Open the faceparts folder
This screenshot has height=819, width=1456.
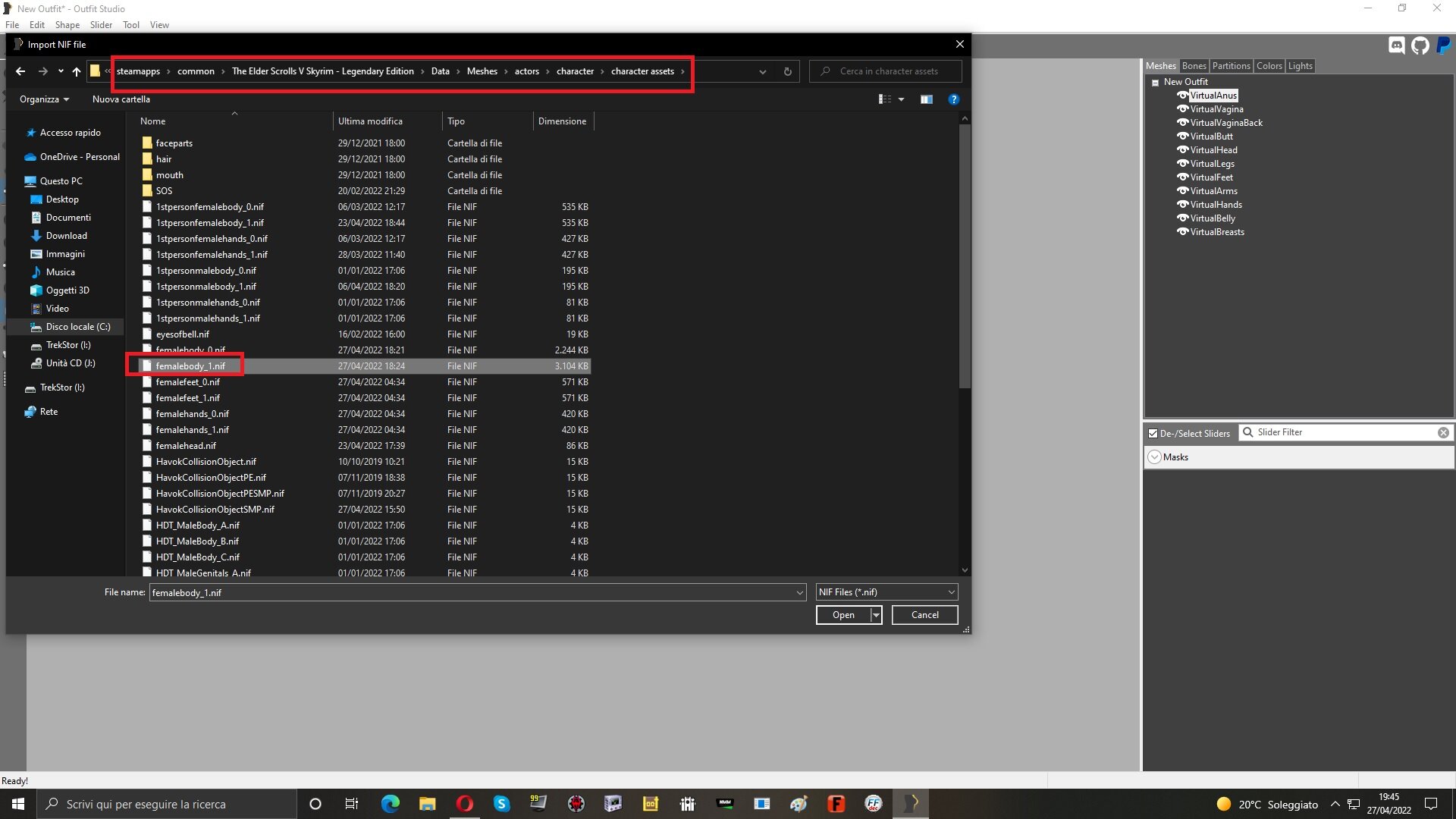coord(174,143)
